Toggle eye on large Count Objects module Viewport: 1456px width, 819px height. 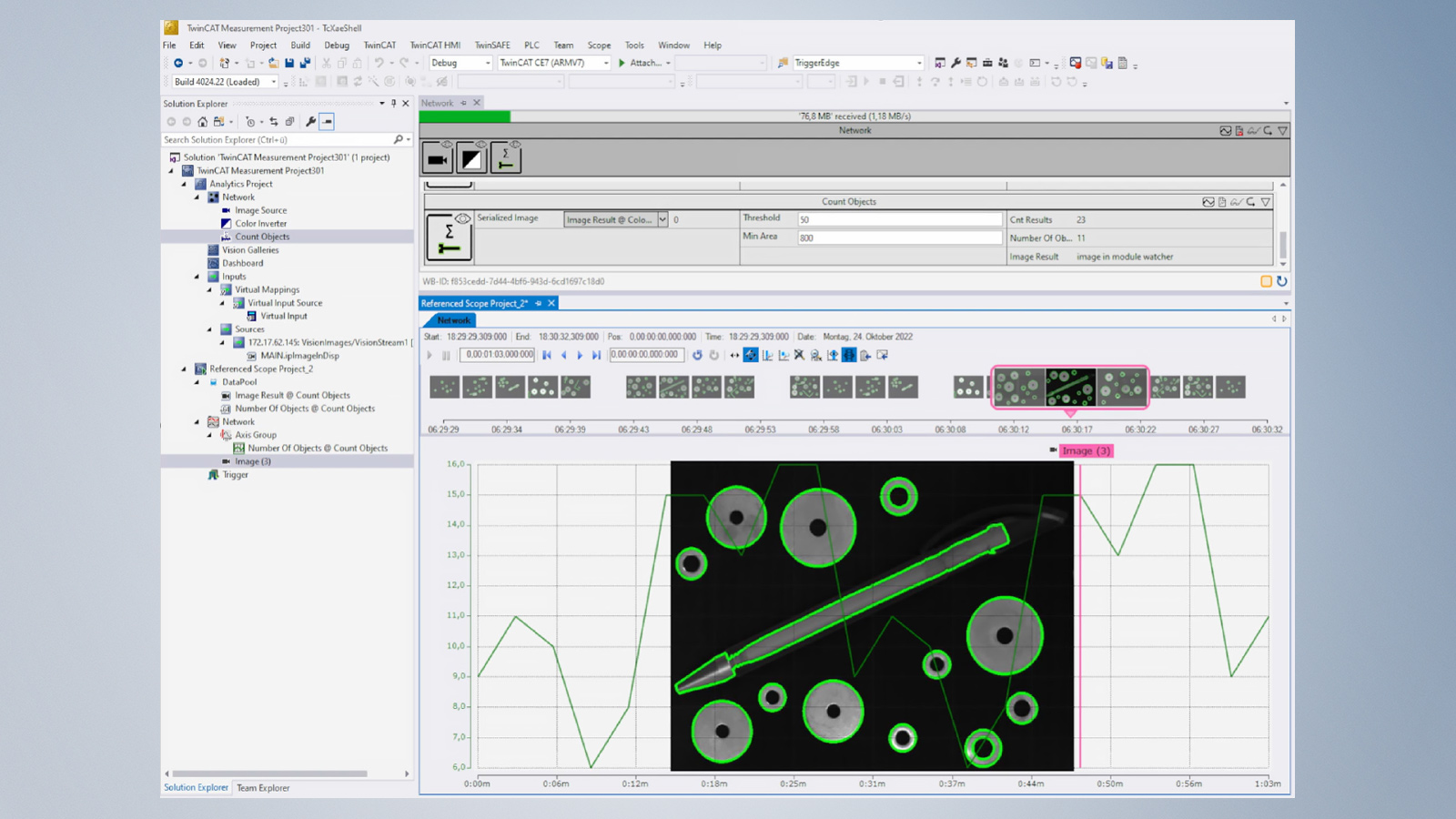pos(463,218)
